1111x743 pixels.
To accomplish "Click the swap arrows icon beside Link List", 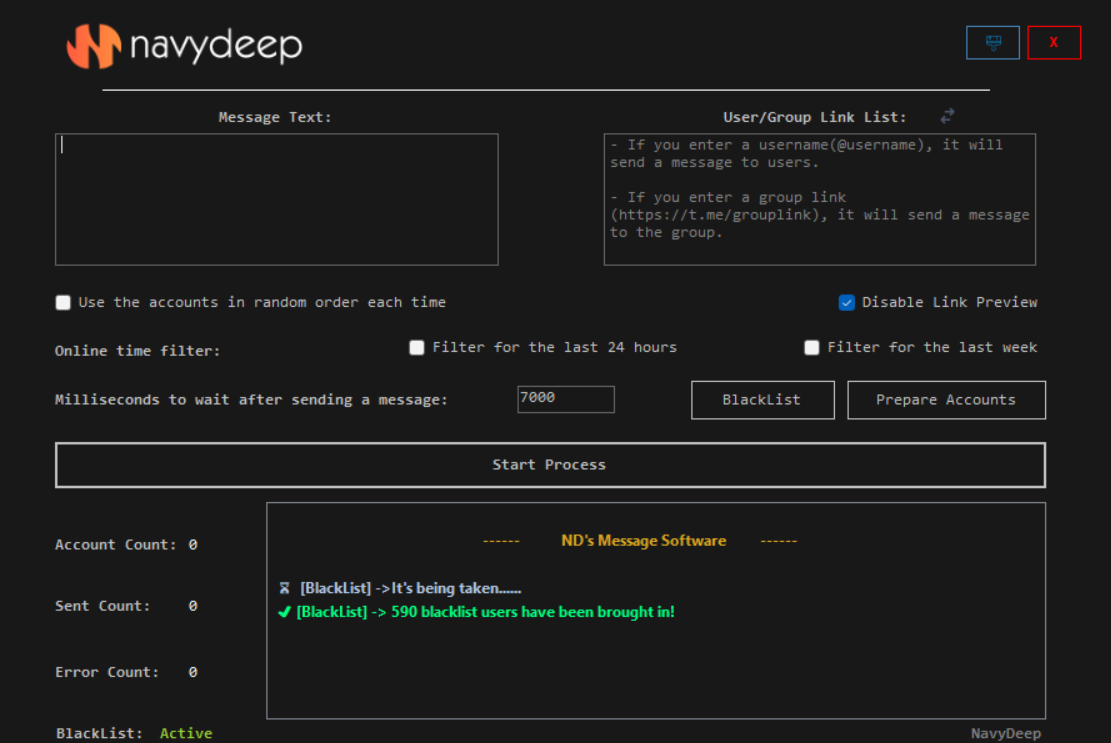I will [947, 116].
